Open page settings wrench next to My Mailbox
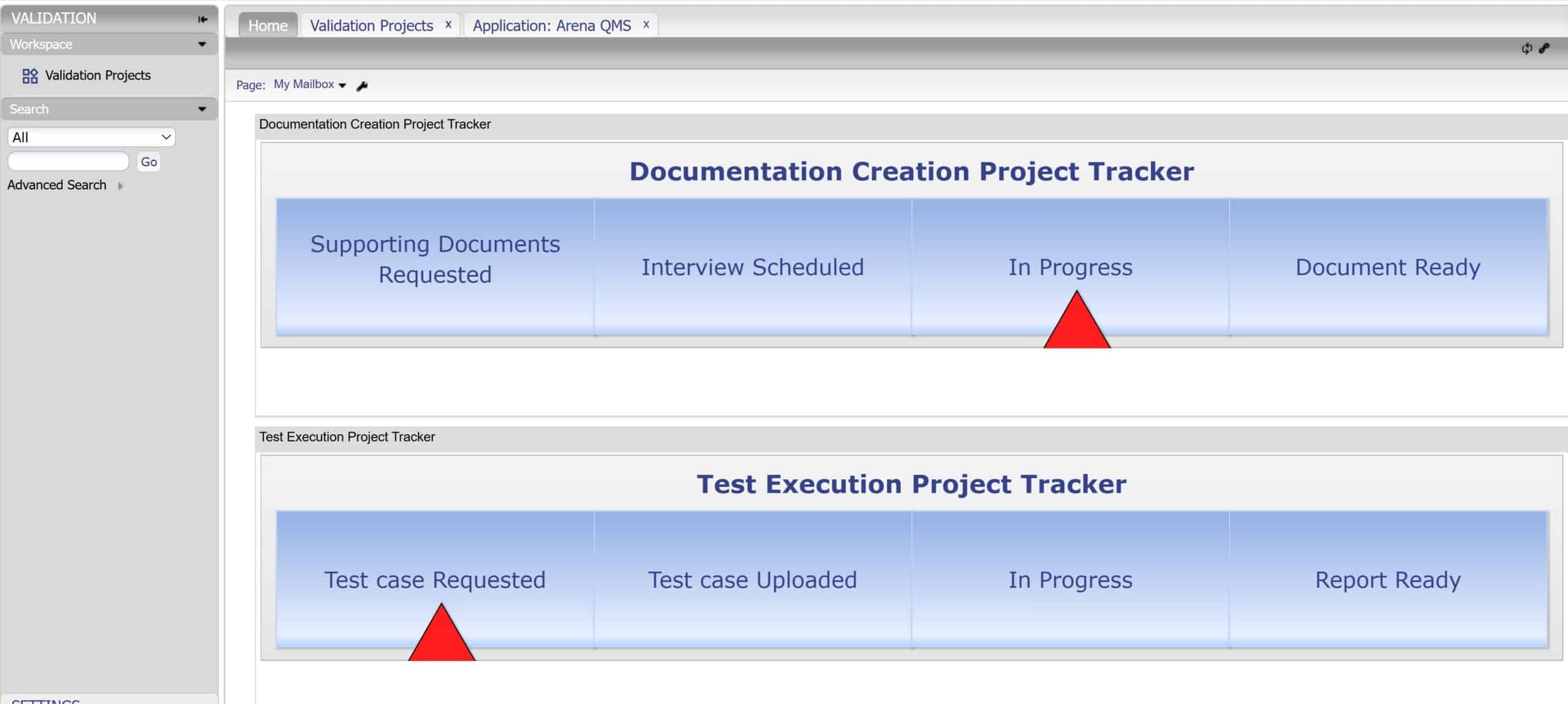The image size is (1568, 704). 362,86
